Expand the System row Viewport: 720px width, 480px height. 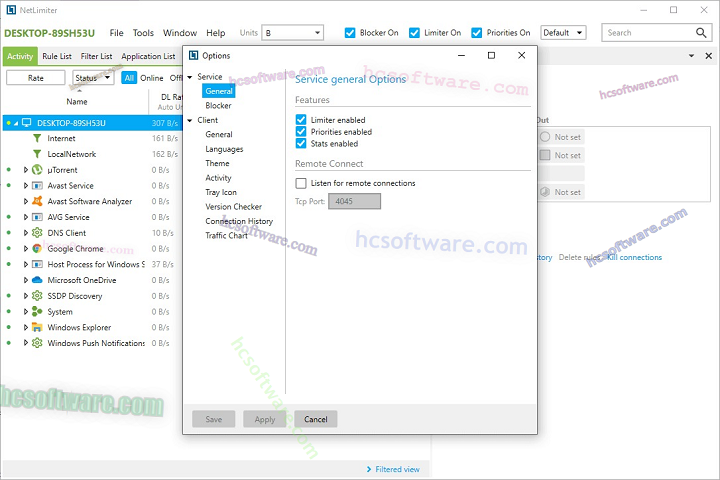tap(26, 311)
